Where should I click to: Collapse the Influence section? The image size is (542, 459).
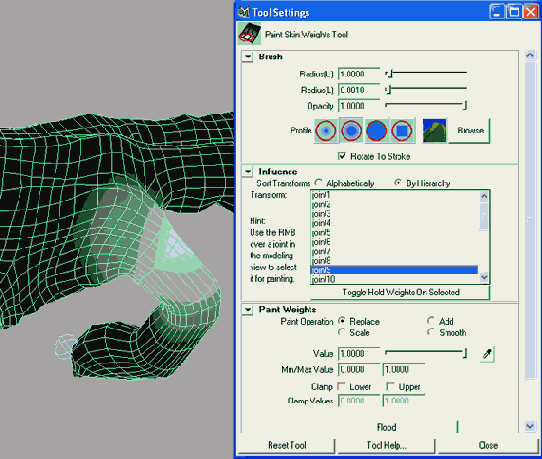(x=248, y=171)
